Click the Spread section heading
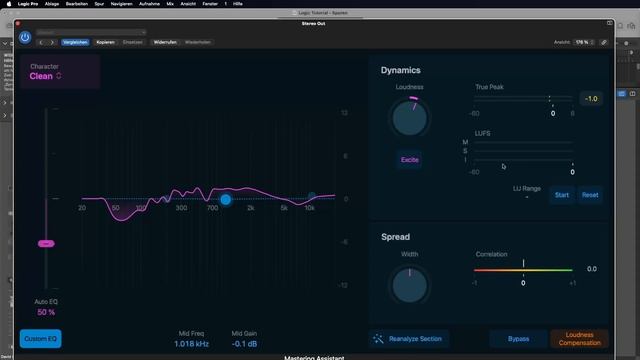 click(x=396, y=237)
